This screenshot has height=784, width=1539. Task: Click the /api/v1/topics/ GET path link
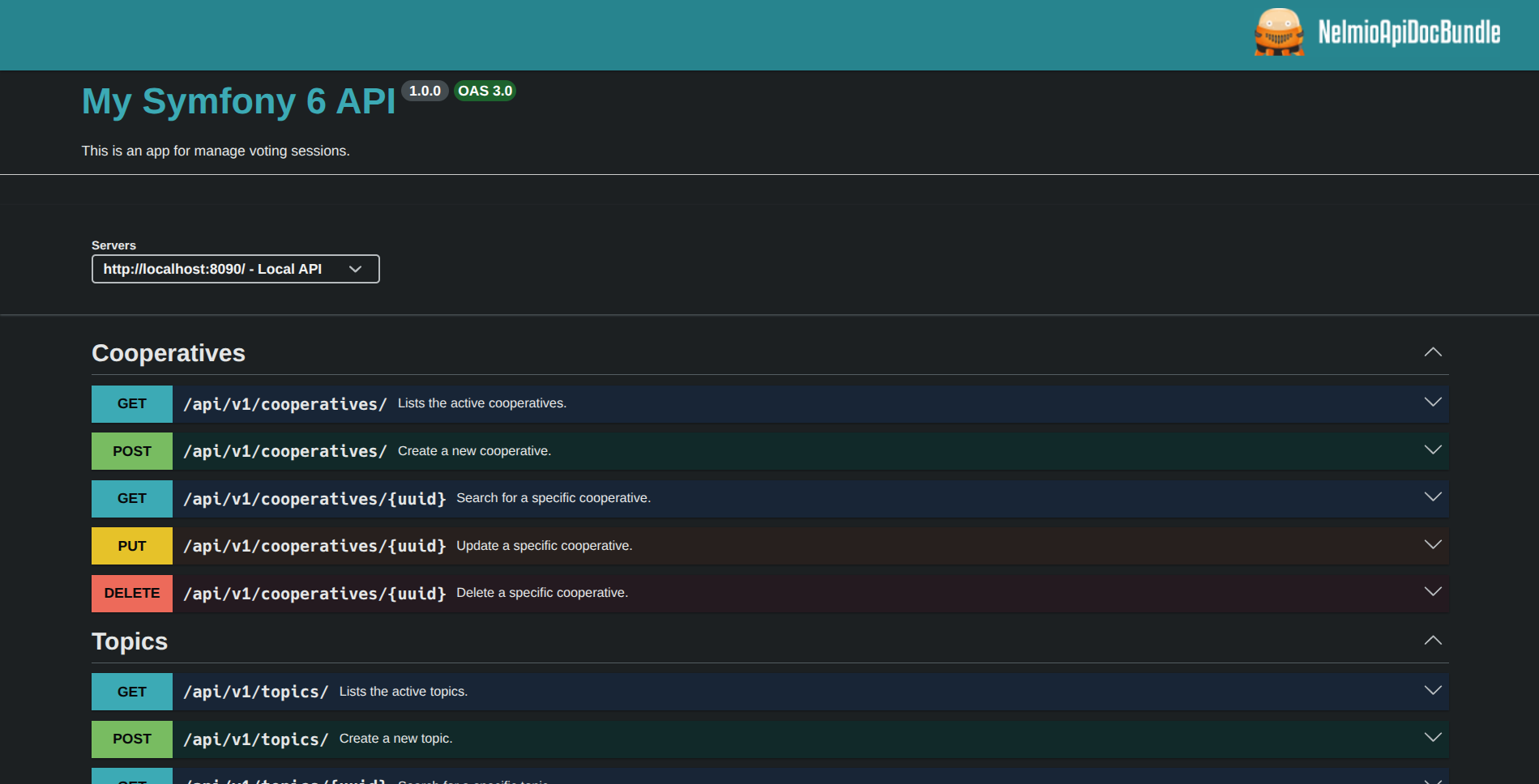click(x=255, y=692)
